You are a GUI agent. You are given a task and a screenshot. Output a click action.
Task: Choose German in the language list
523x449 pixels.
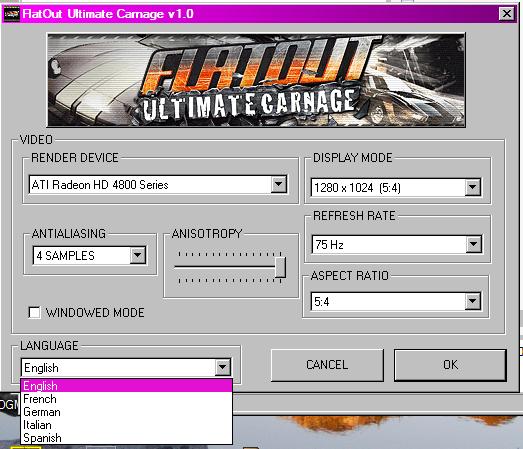[x=126, y=412]
